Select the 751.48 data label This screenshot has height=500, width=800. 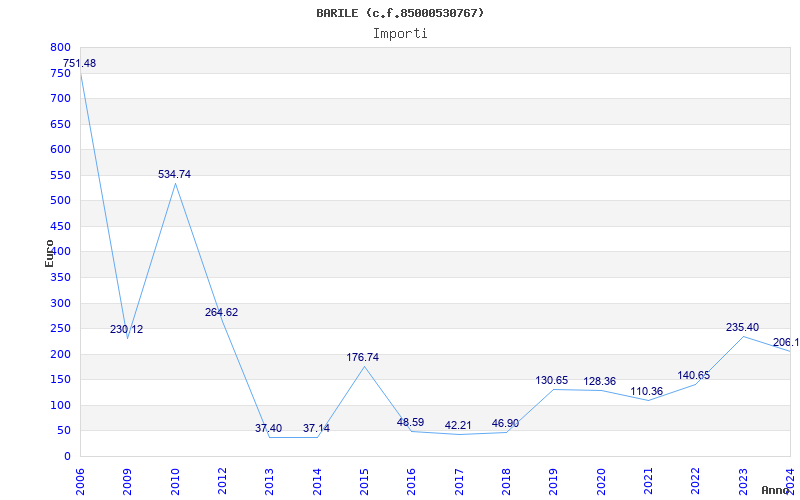pos(80,64)
